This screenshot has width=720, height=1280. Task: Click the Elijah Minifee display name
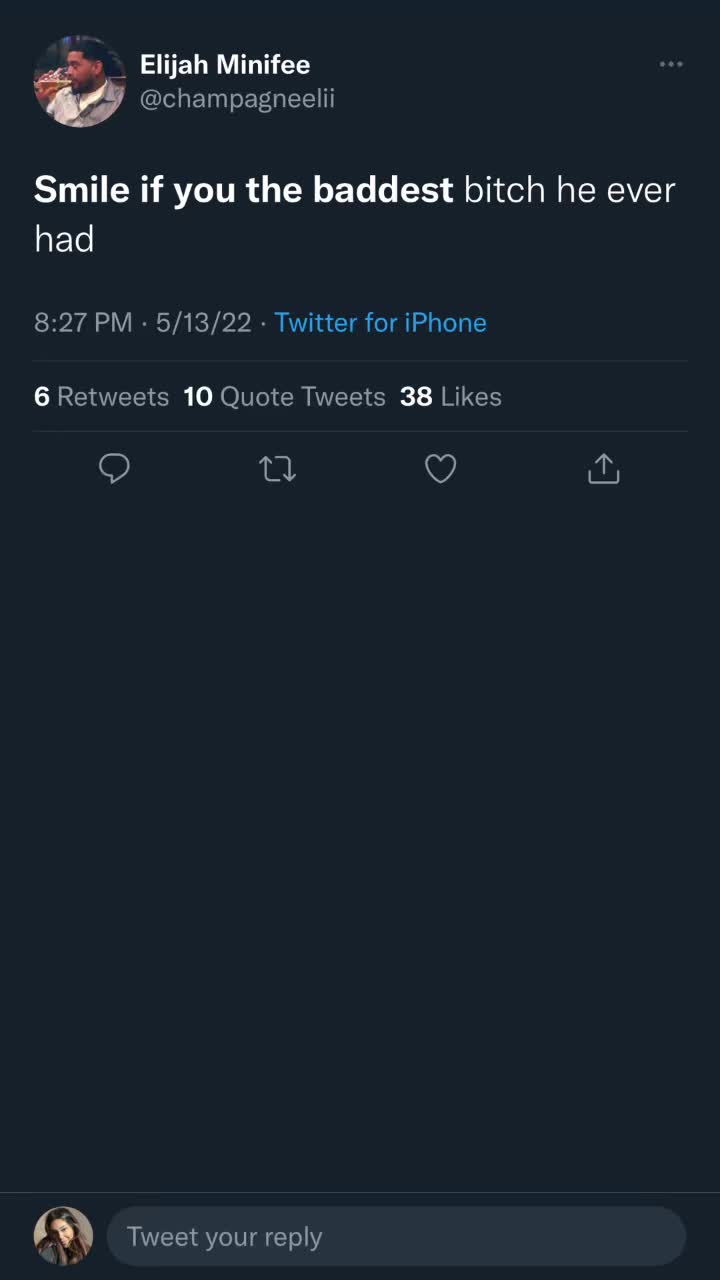coord(225,65)
